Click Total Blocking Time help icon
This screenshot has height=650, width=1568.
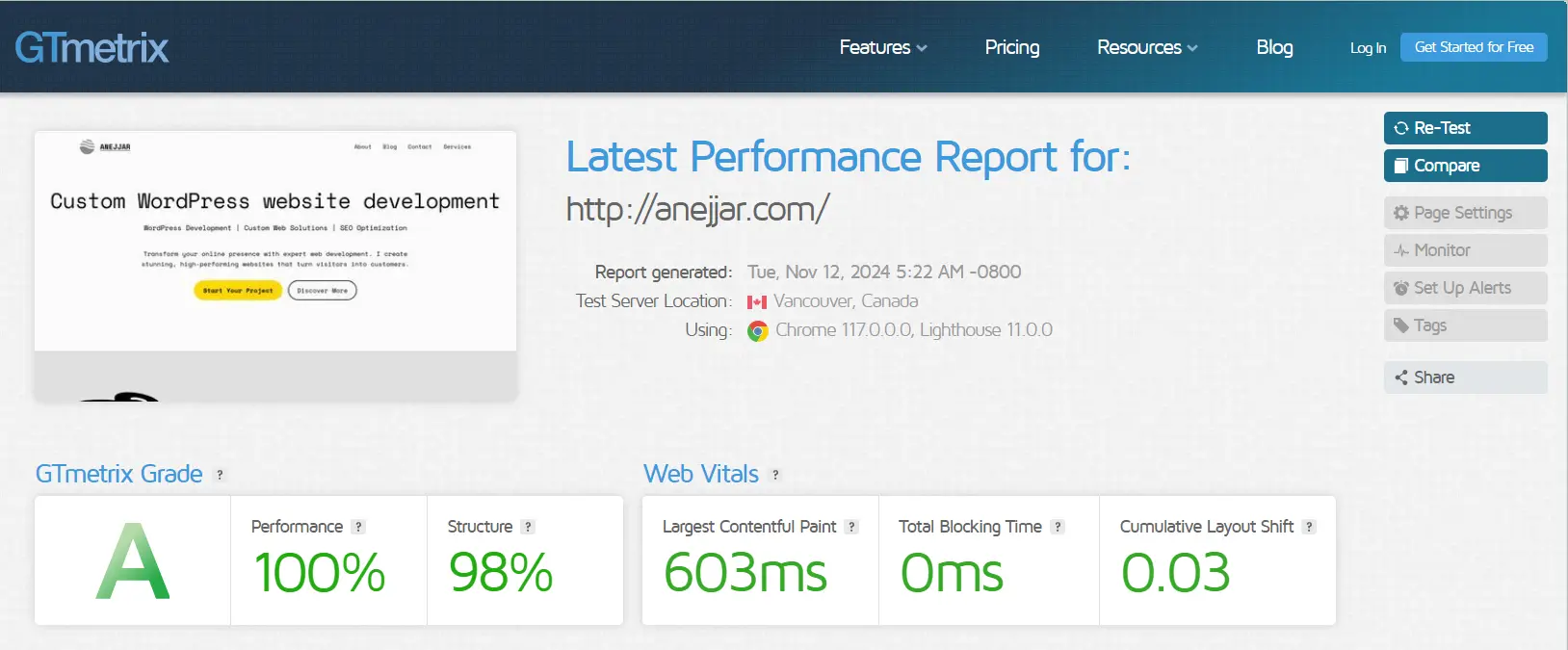[x=1058, y=527]
